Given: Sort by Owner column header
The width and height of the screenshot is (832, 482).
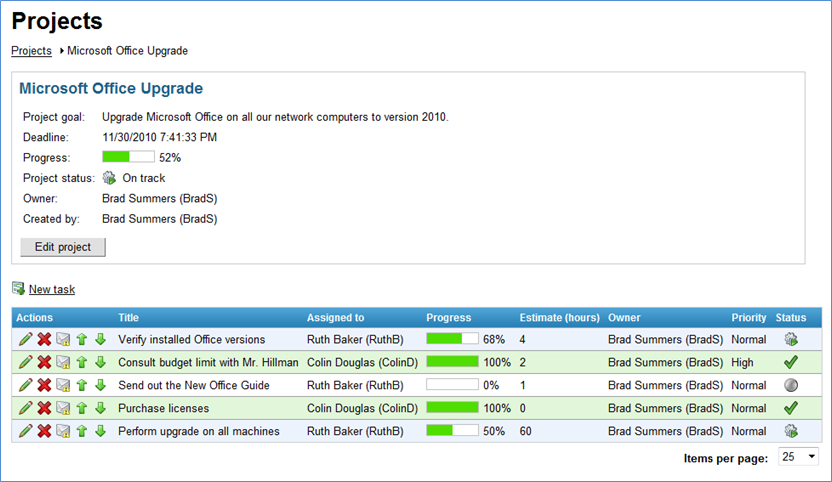Looking at the screenshot, I should tap(624, 317).
